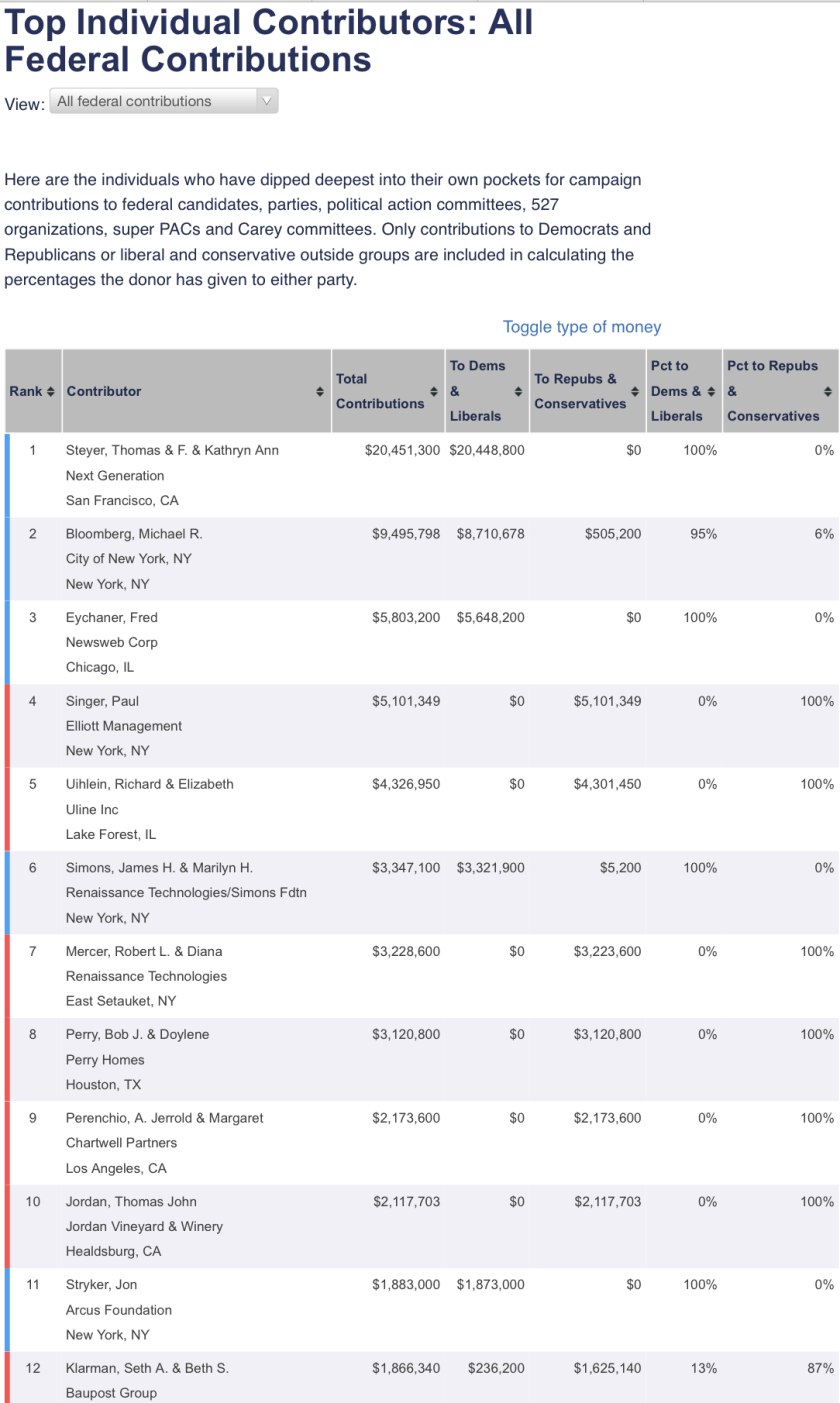This screenshot has width=840, height=1403.
Task: Click the $20,451,300 total contributions cell
Action: click(402, 450)
